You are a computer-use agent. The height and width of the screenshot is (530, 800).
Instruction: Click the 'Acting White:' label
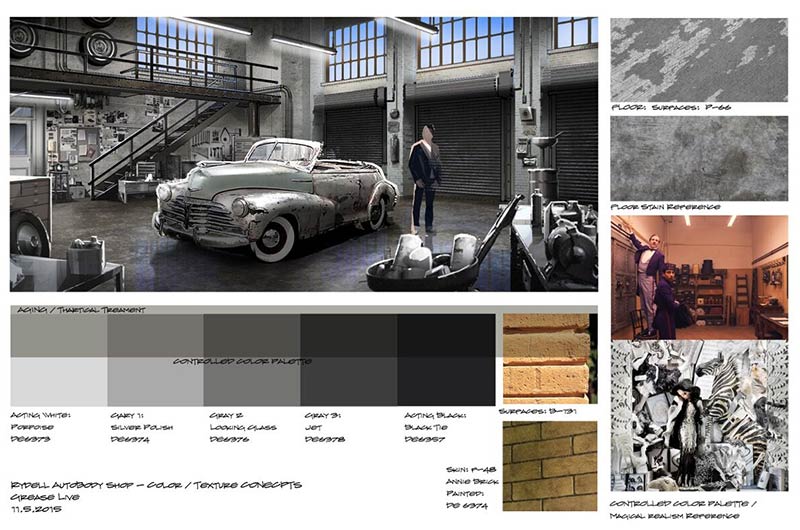41,415
